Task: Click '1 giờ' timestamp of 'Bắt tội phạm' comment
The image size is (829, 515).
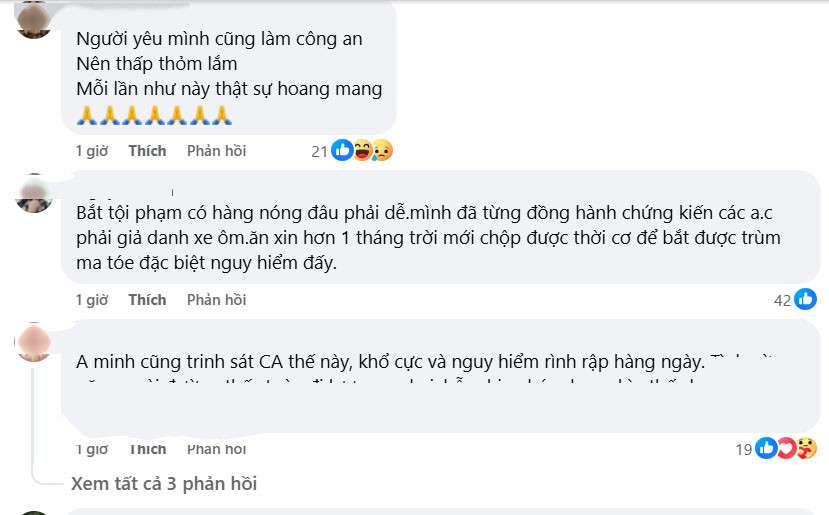Action: 91,299
